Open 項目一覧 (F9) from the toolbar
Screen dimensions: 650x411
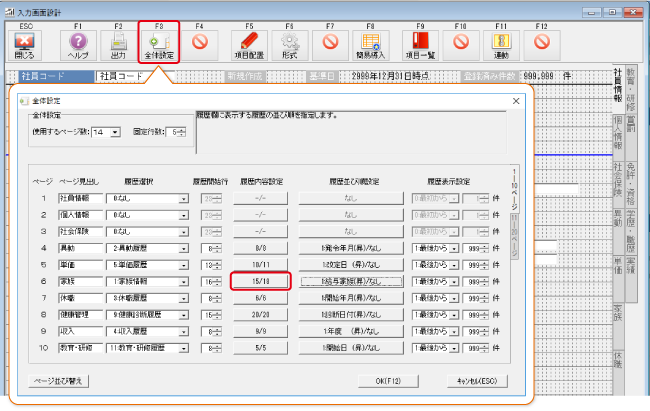[418, 43]
